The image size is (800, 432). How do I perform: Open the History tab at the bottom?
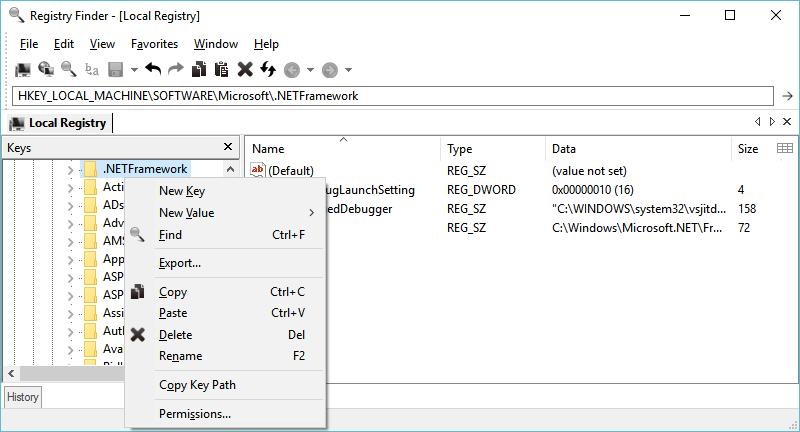pyautogui.click(x=22, y=397)
